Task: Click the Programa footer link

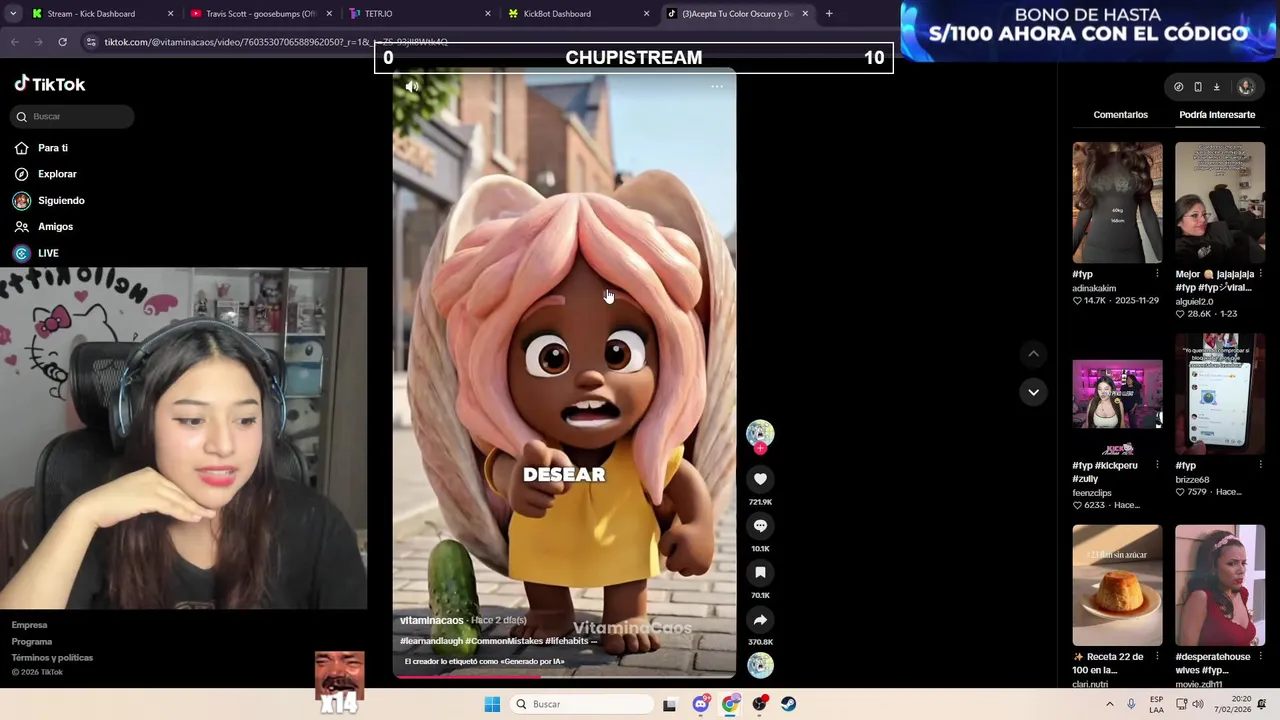Action: point(32,642)
